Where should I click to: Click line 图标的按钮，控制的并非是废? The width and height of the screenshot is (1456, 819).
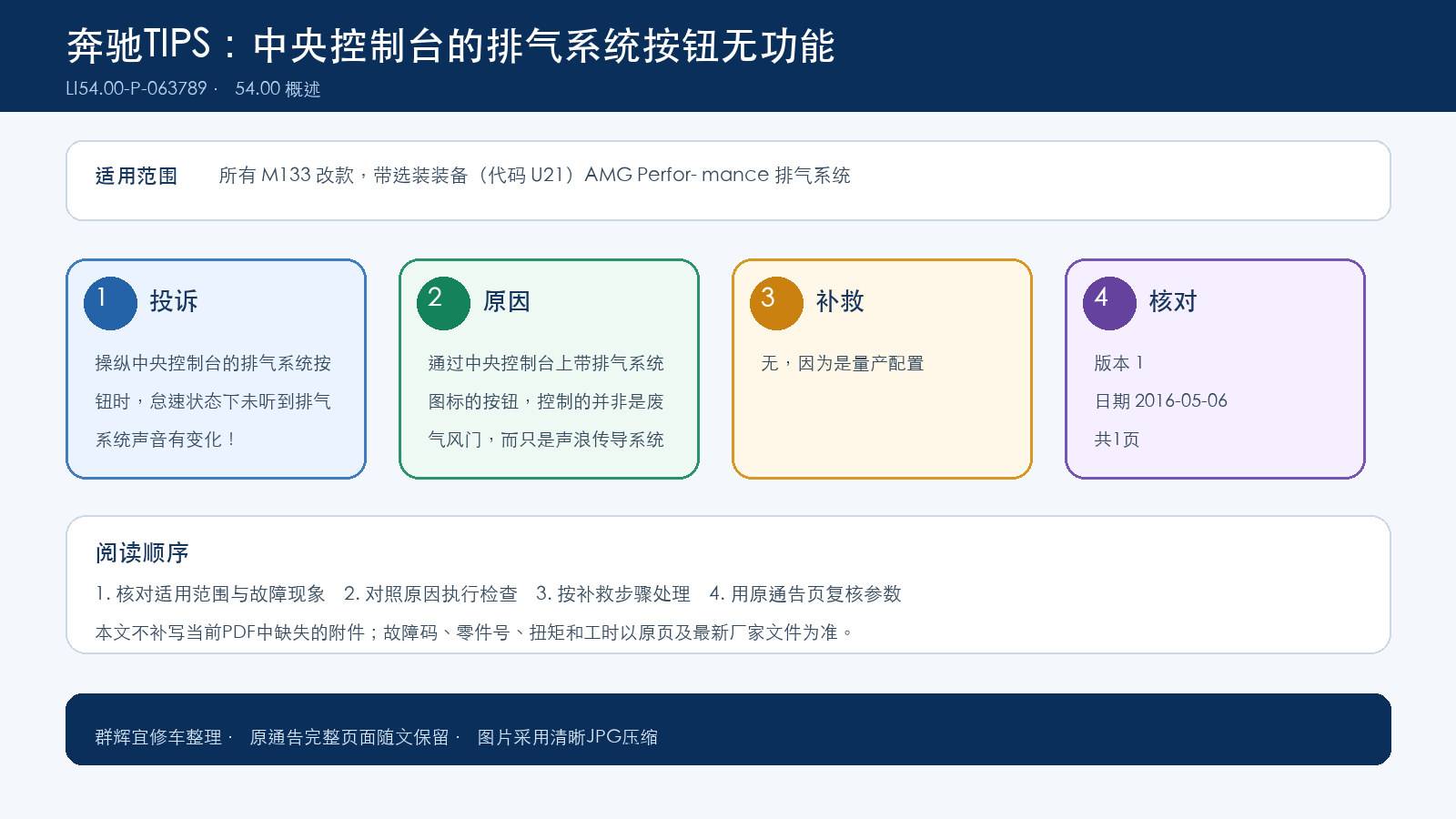pyautogui.click(x=546, y=401)
